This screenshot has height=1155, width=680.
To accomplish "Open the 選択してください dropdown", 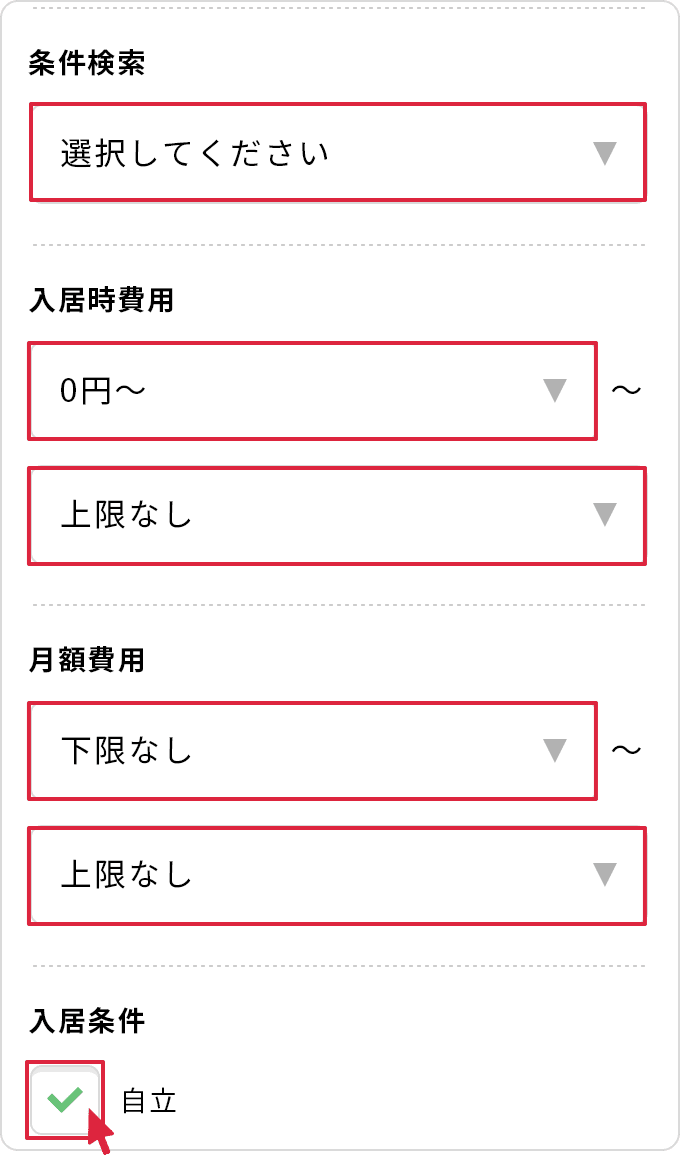I will click(337, 152).
